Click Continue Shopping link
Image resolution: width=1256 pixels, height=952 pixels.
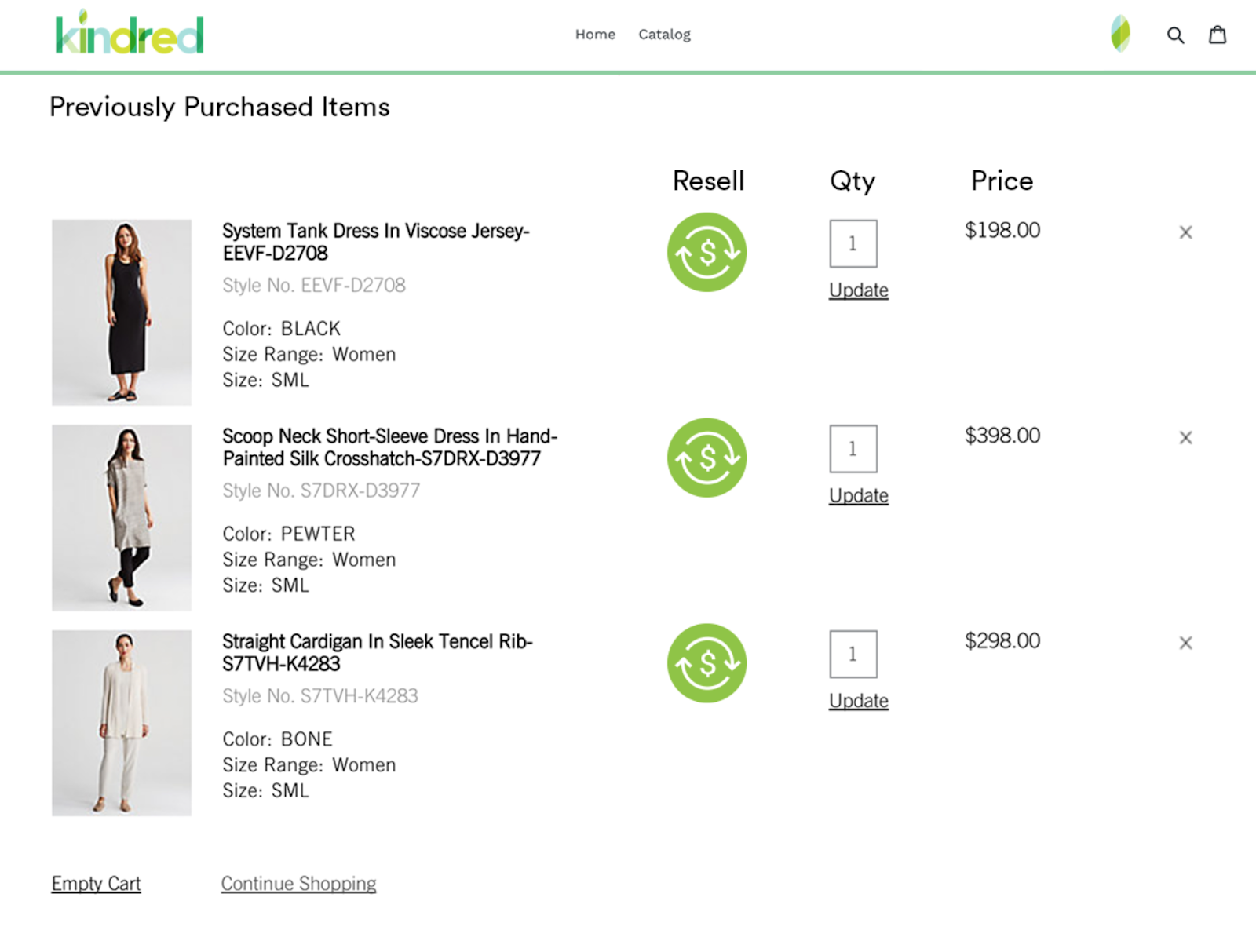(x=298, y=884)
